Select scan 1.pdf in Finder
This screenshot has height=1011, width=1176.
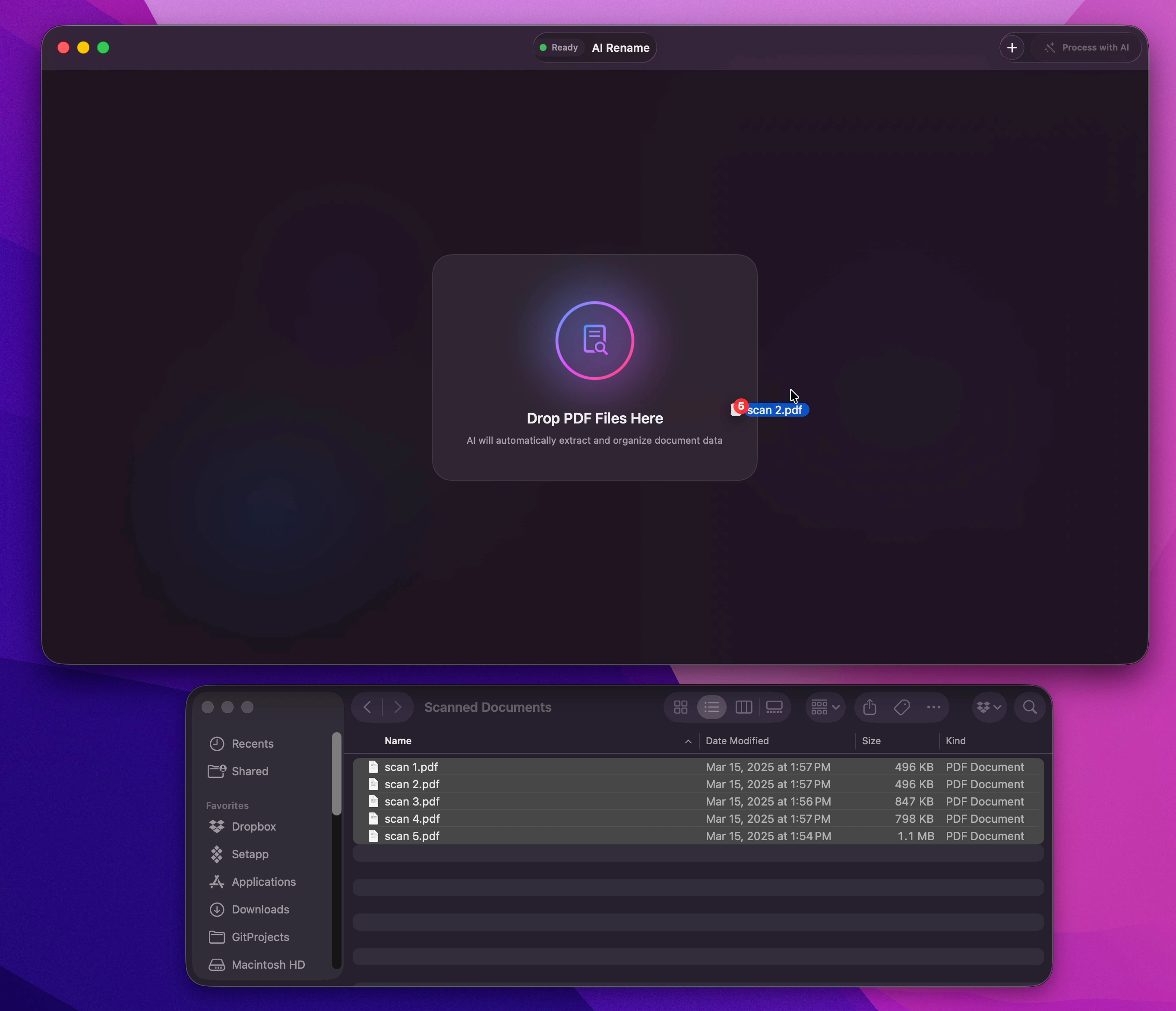[698, 767]
